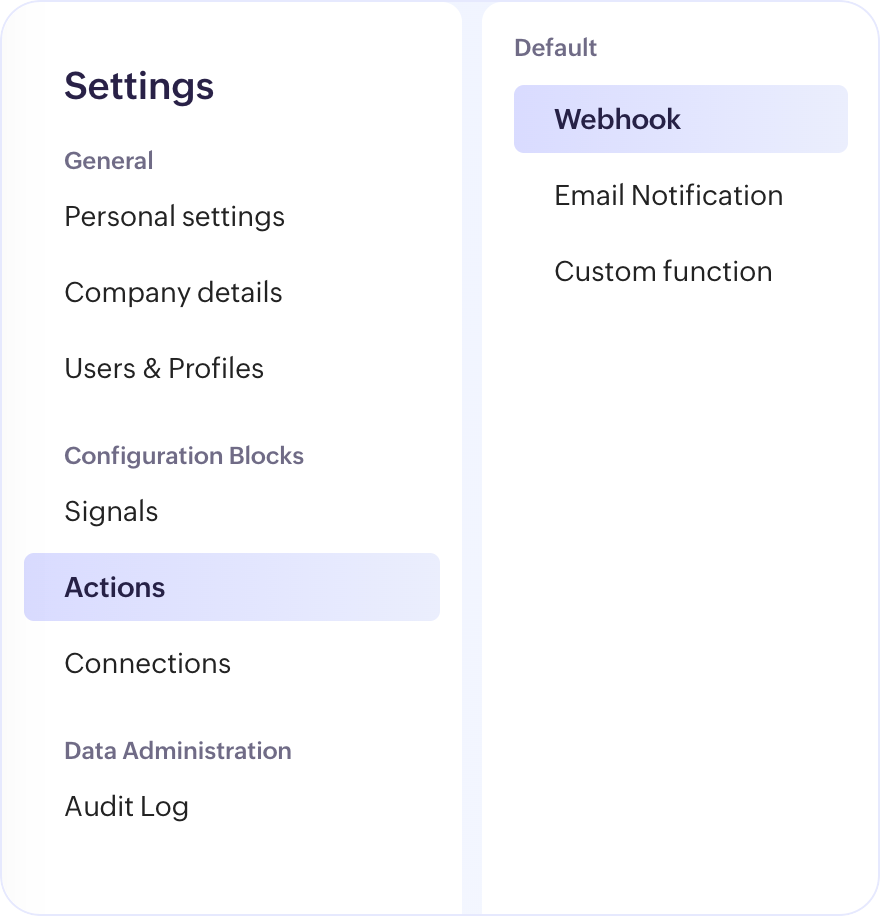Click the General section label
This screenshot has height=916, width=880.
[109, 161]
